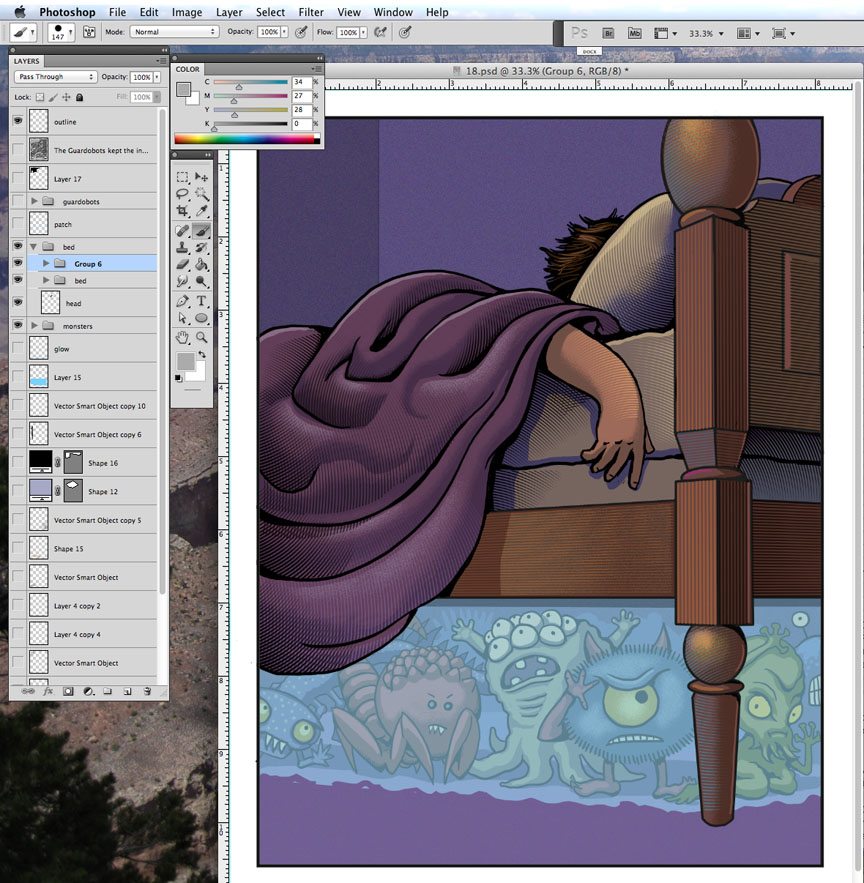The width and height of the screenshot is (864, 883).
Task: Select the Eraser tool
Action: [182, 264]
